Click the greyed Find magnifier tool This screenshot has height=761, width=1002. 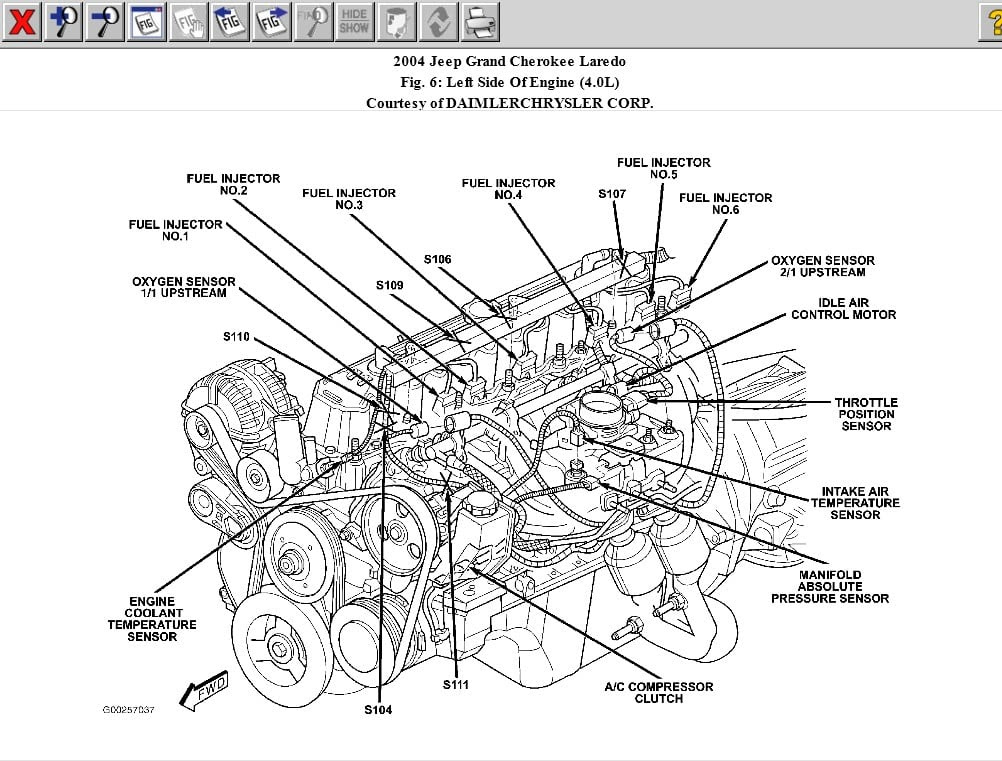[x=313, y=22]
